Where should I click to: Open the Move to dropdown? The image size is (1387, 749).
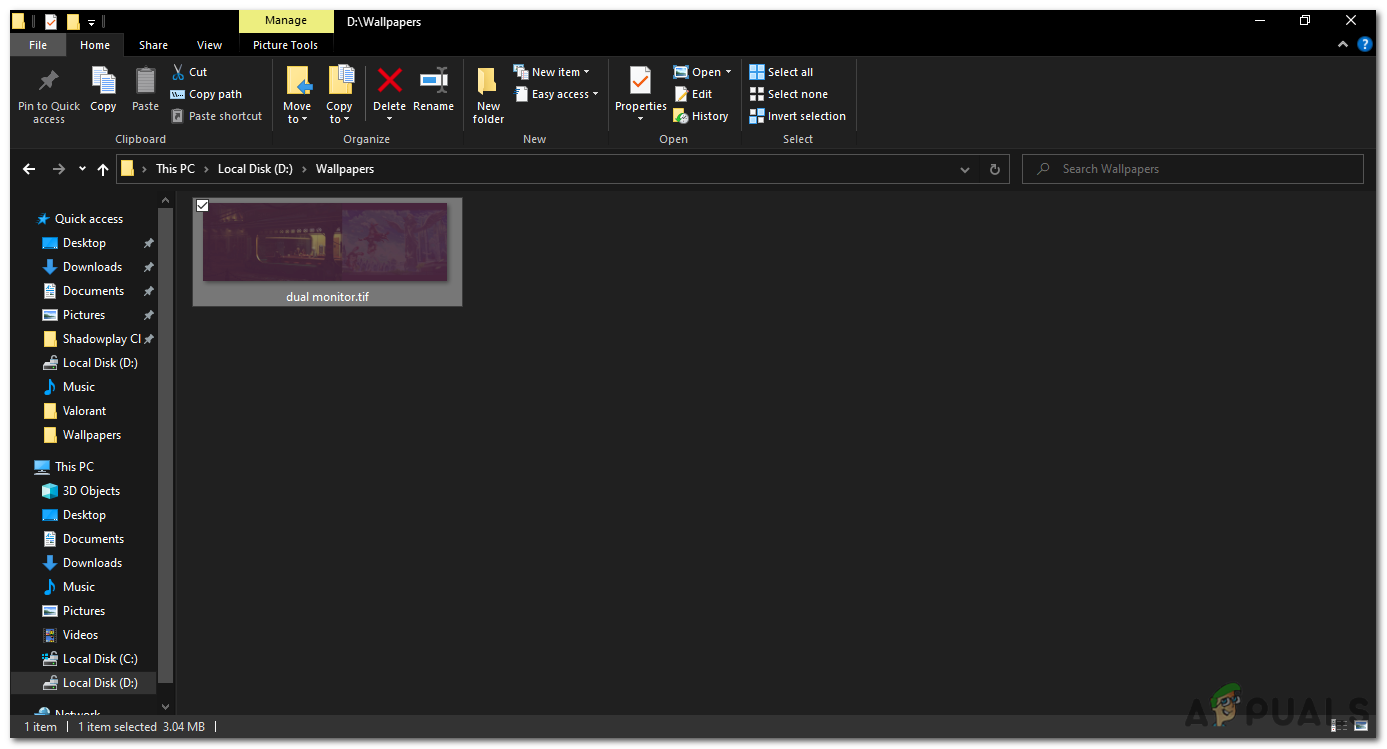coord(297,95)
